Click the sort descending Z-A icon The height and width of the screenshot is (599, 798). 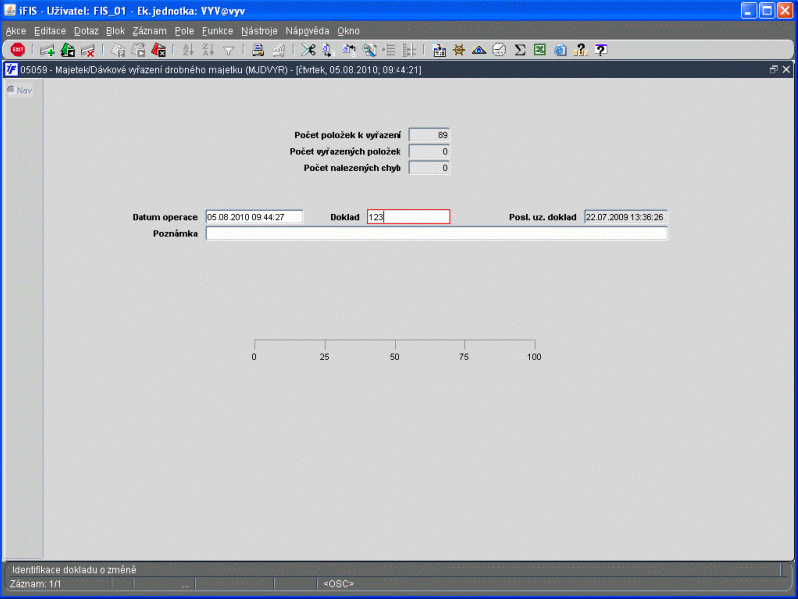click(208, 50)
